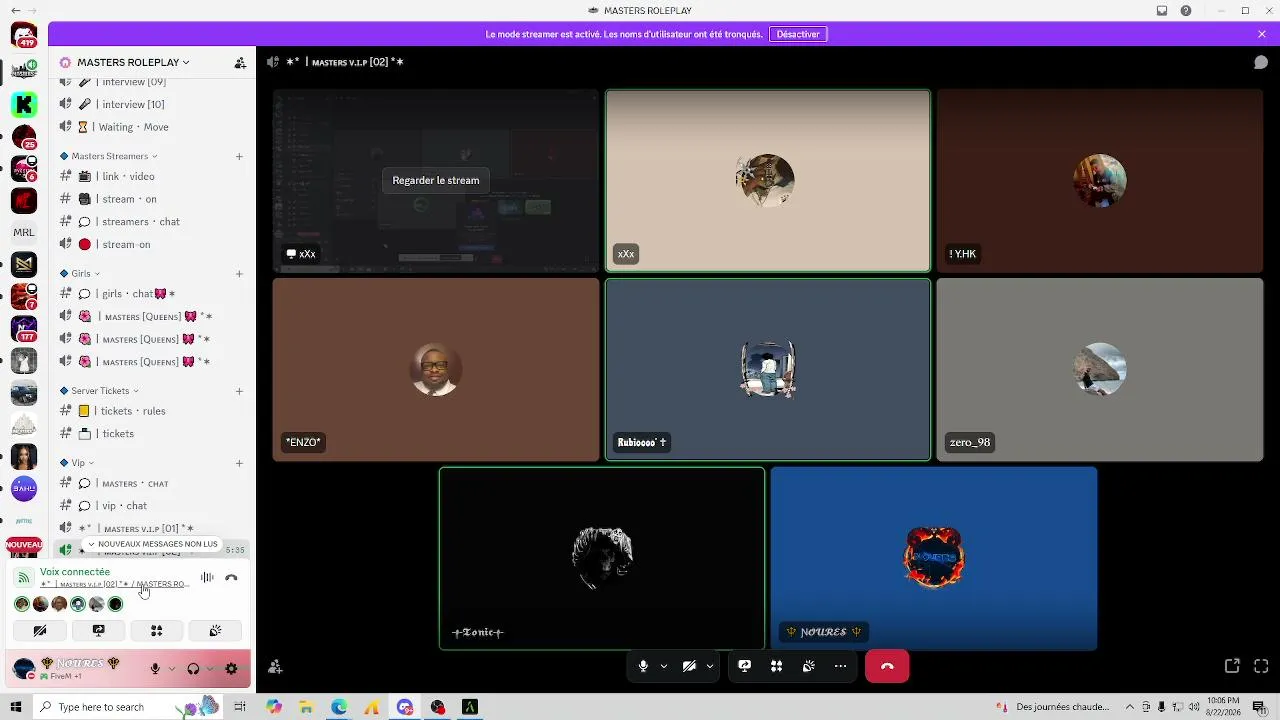Collapse the Girls category

80,273
